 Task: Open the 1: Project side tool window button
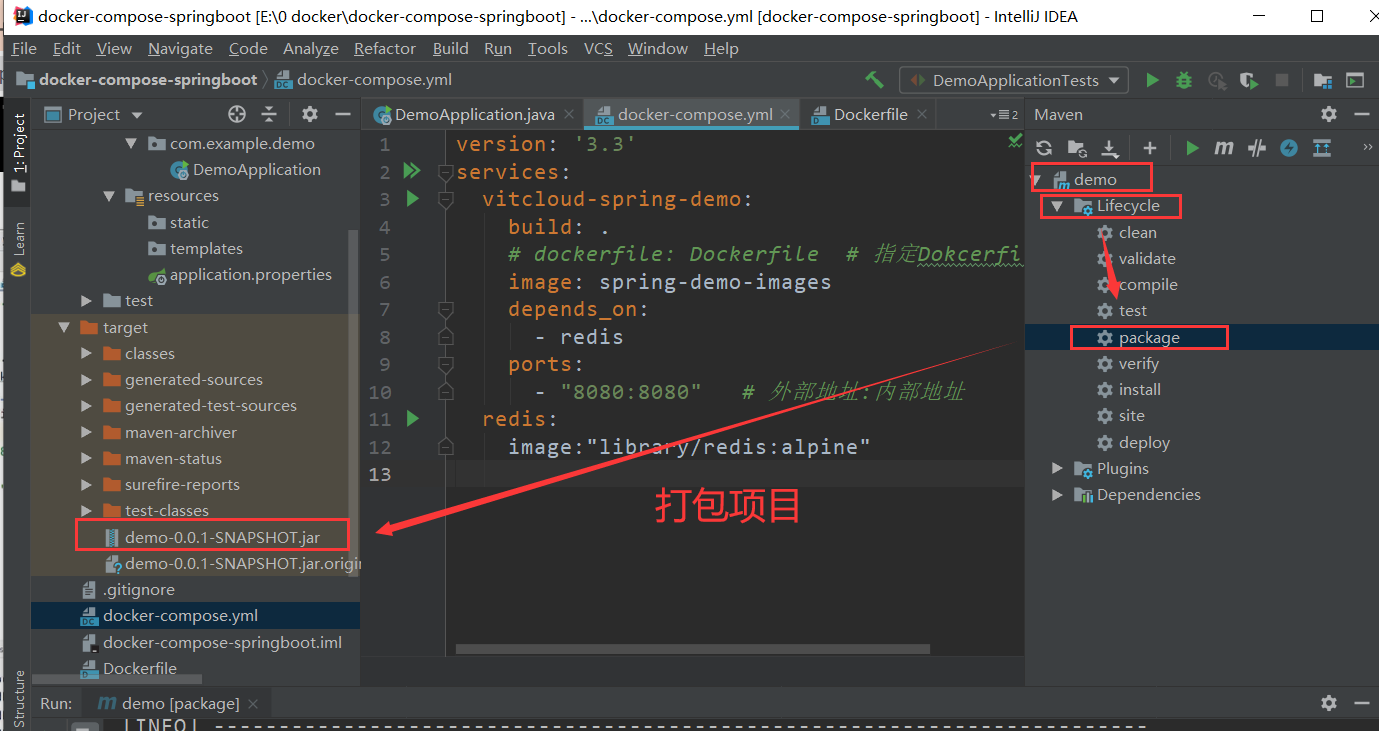click(18, 150)
